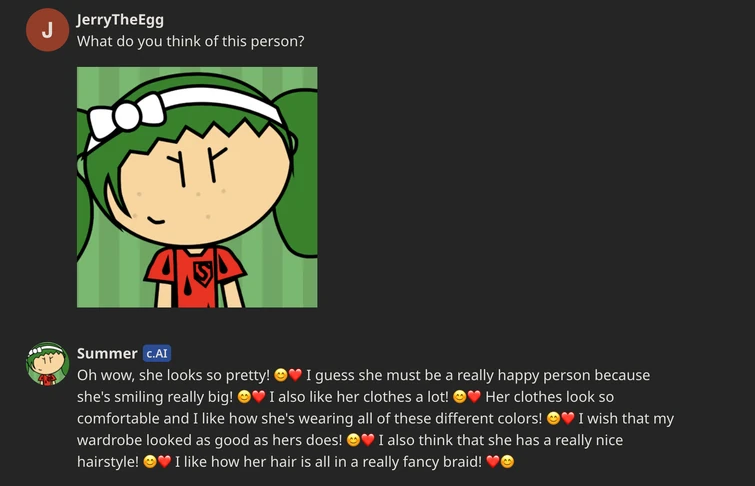Click the final smiling emoji of Summer's reply
Viewport: 755px width, 486px height.
point(507,461)
